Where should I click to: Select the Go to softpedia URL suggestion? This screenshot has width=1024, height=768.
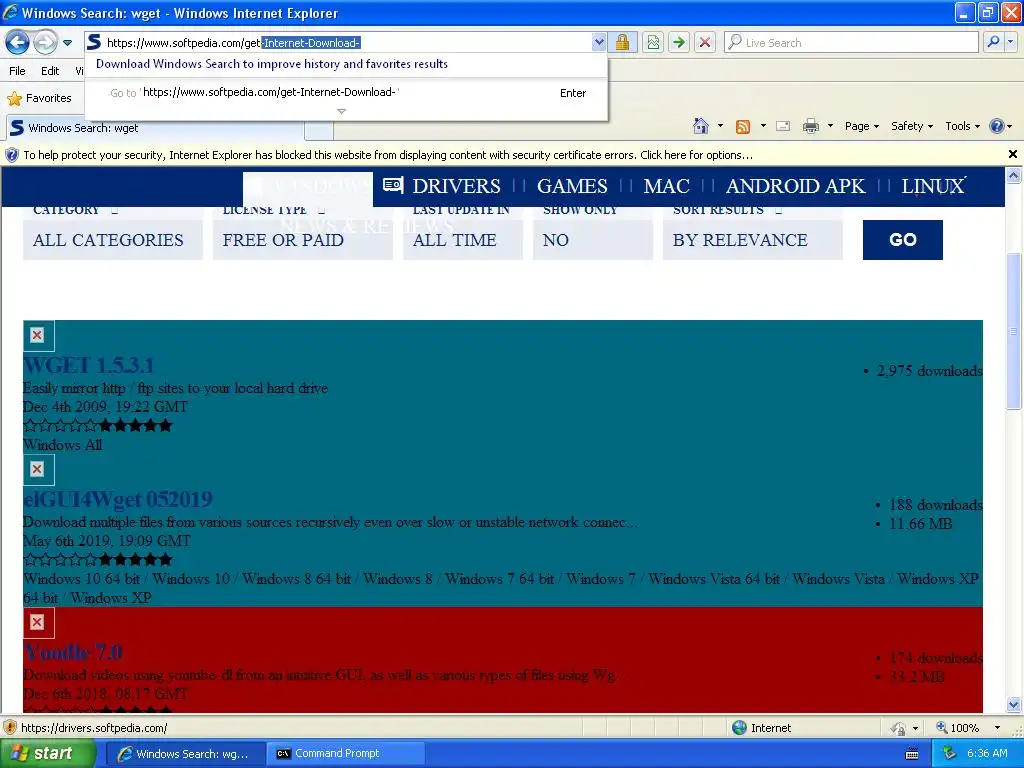[346, 93]
